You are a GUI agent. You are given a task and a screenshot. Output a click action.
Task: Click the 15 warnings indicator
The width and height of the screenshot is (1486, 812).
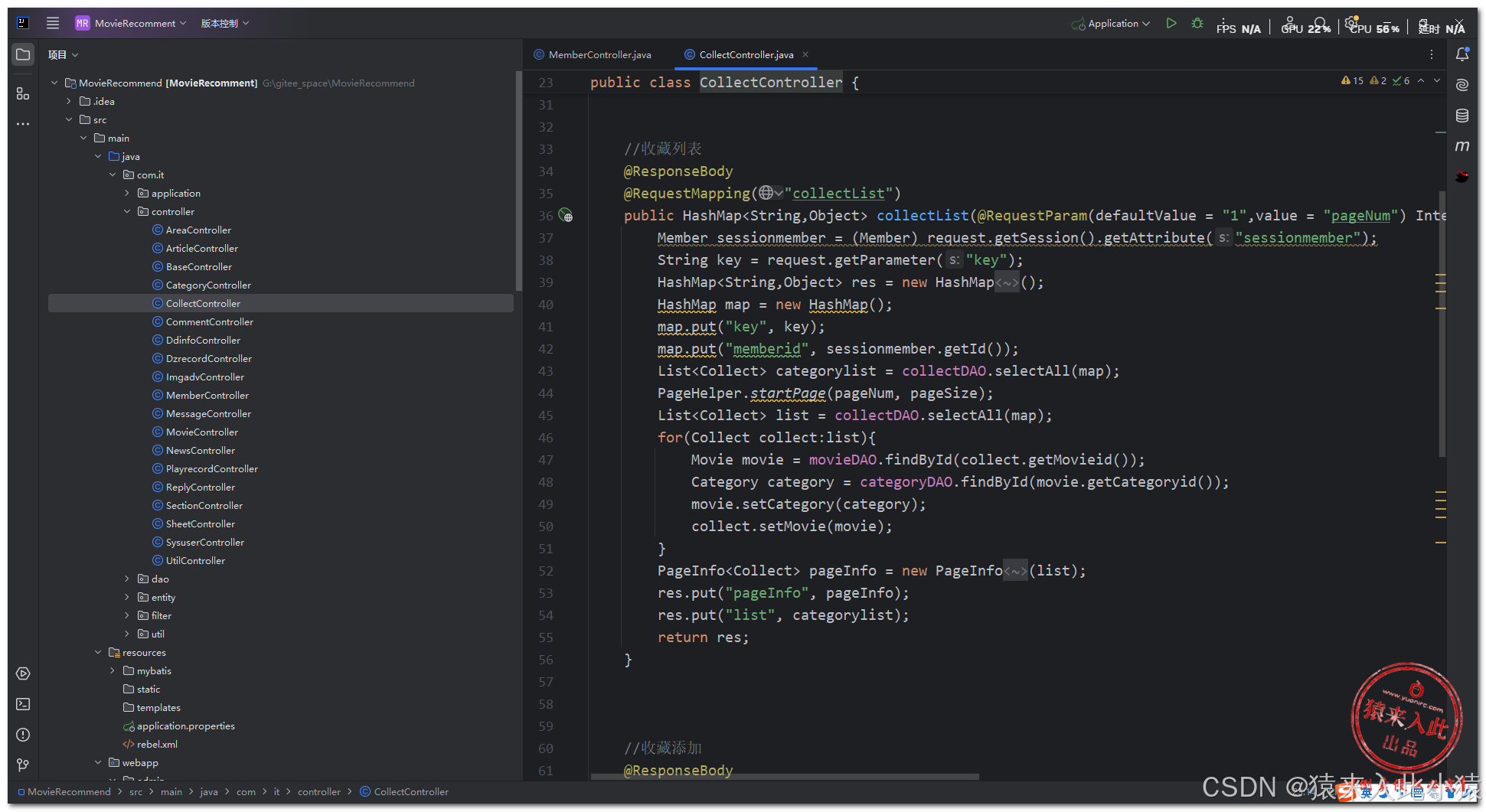[x=1352, y=80]
